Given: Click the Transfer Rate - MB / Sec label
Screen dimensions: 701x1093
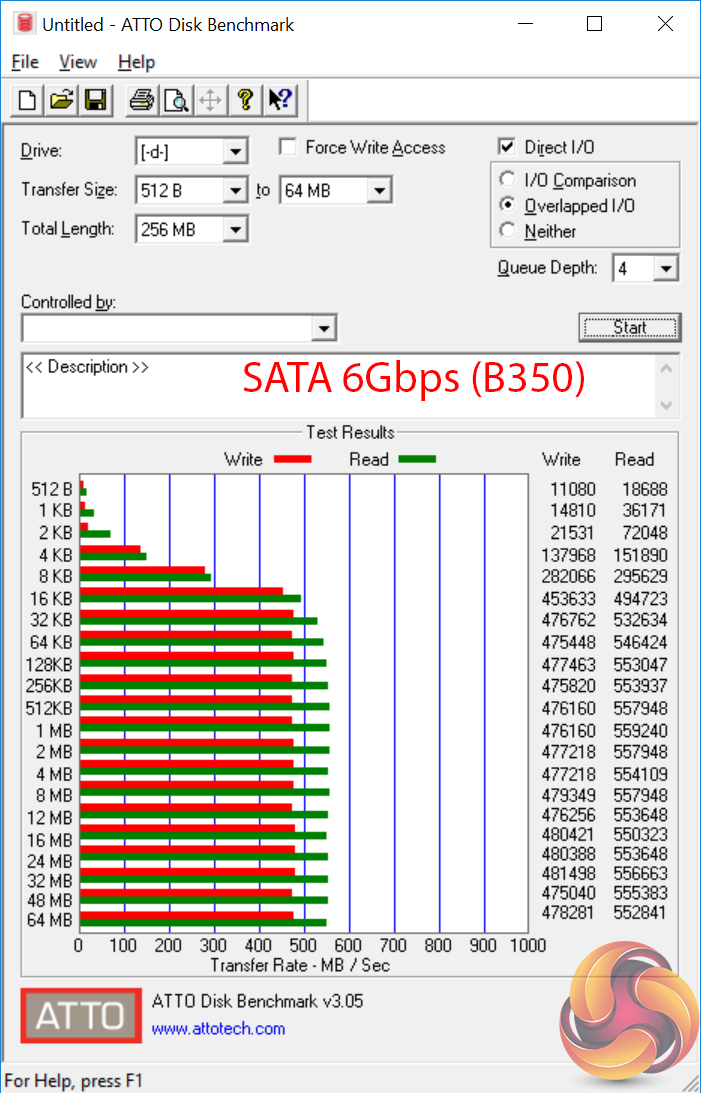Looking at the screenshot, I should [300, 965].
